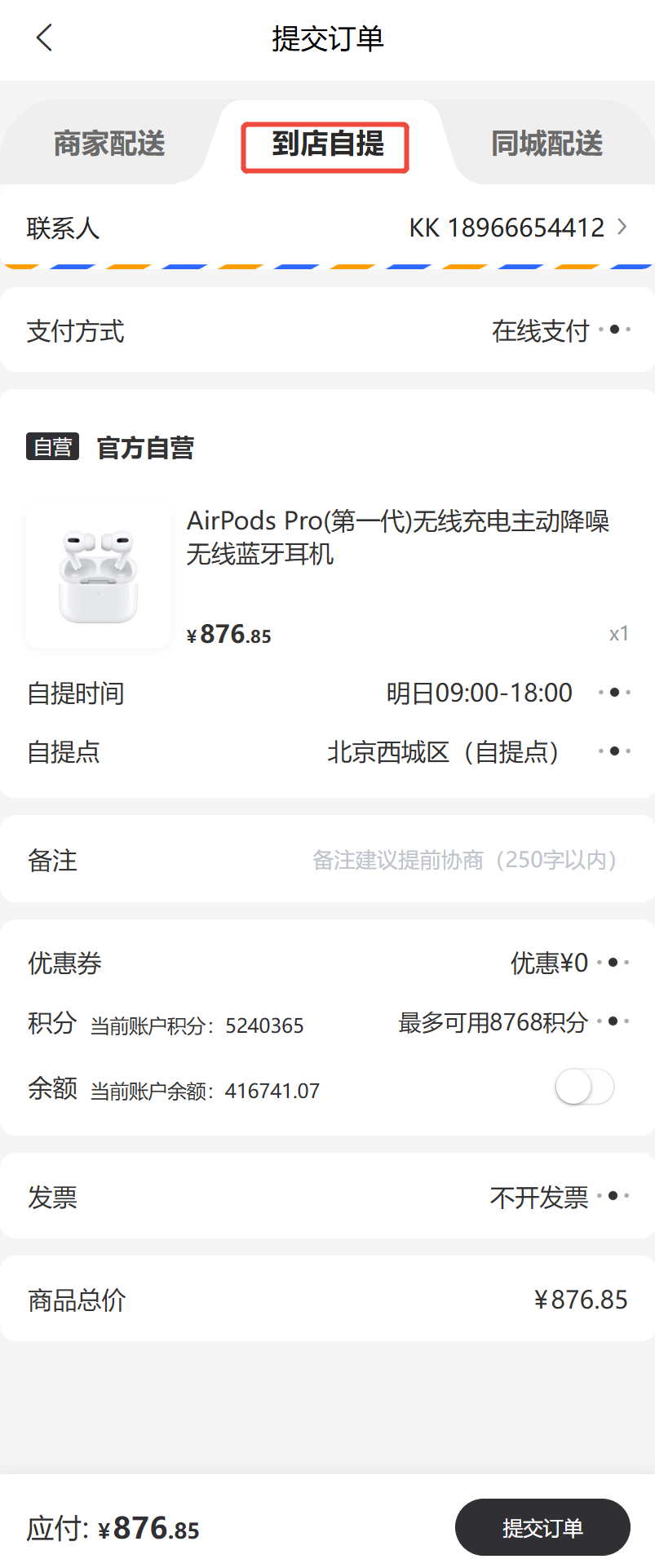The height and width of the screenshot is (1568, 655).
Task: Tap 不开发票 invoice setting
Action: point(538,1197)
